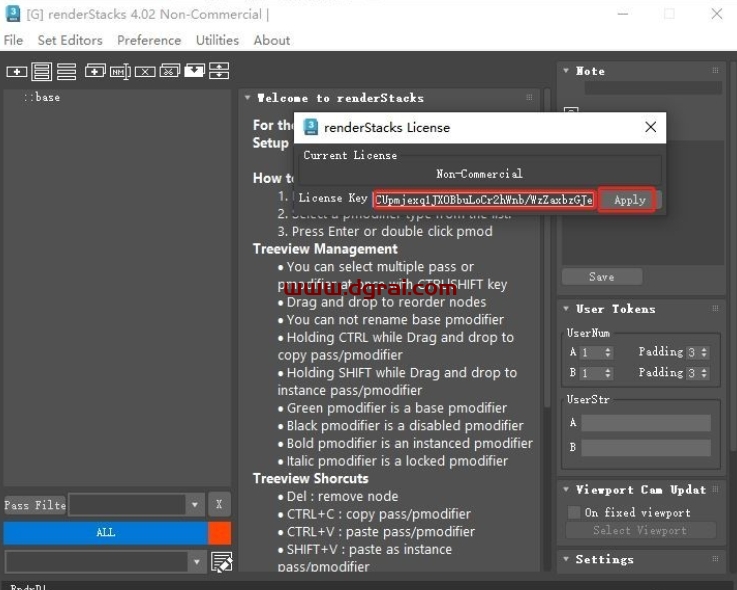Click the Apply license button
The height and width of the screenshot is (590, 737).
[629, 200]
